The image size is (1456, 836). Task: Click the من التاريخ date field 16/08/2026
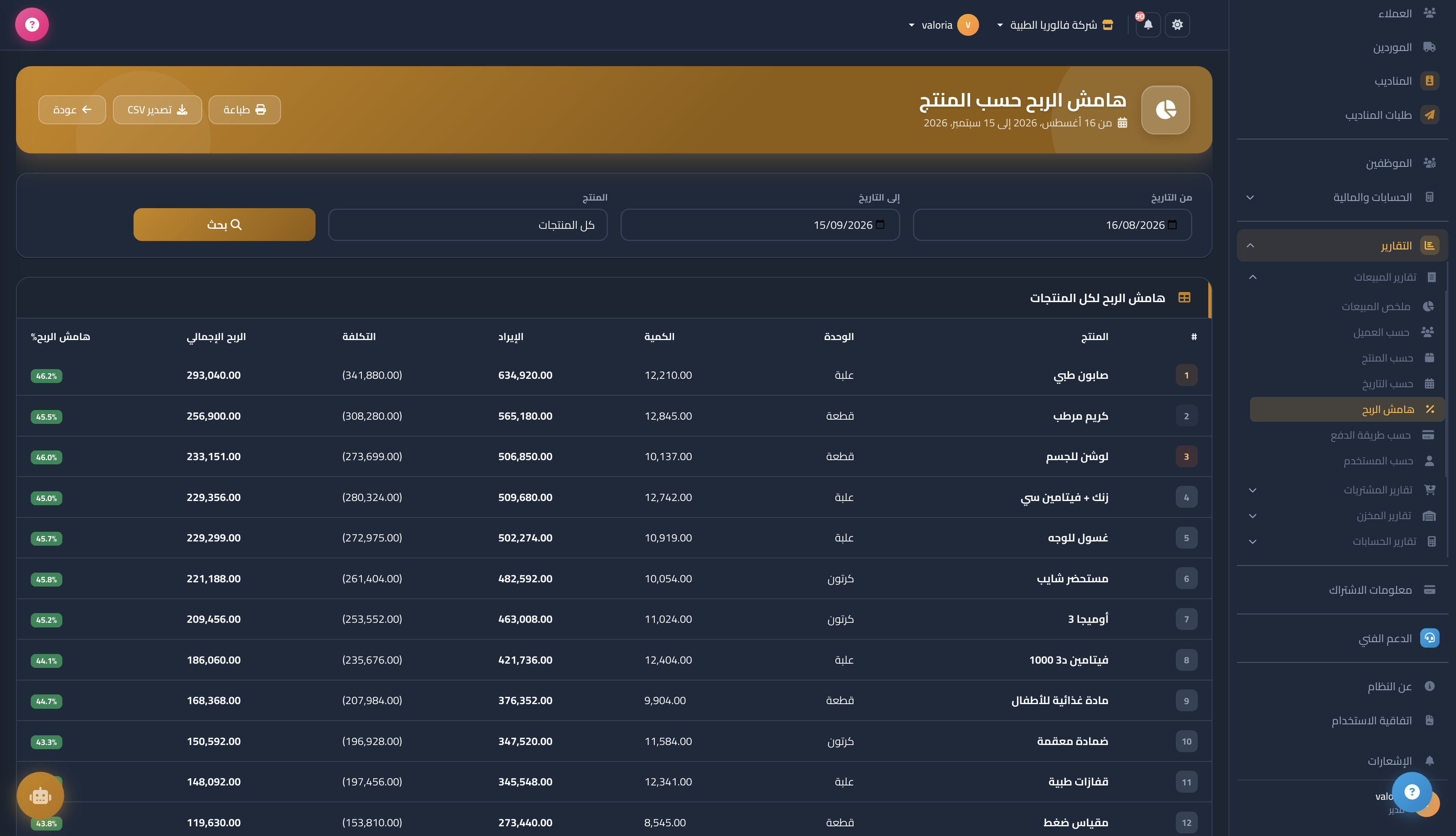[x=1052, y=225]
